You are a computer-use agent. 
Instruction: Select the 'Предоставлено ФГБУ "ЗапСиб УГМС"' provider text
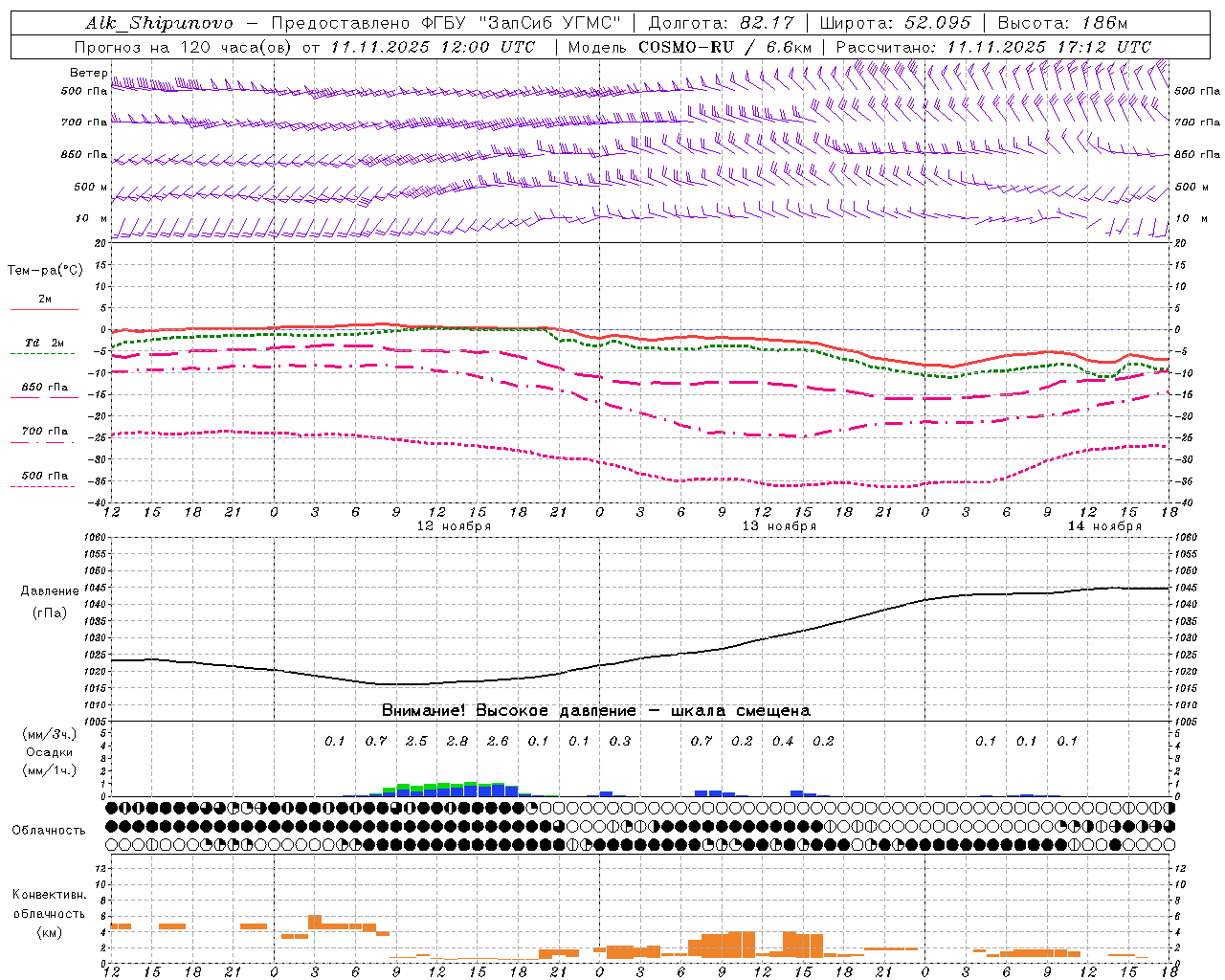click(447, 23)
